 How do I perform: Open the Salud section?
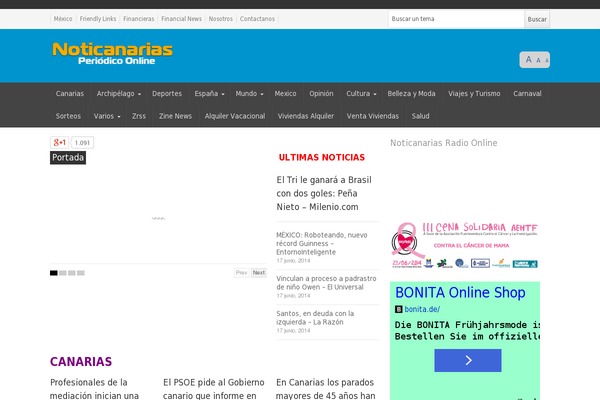coord(421,116)
